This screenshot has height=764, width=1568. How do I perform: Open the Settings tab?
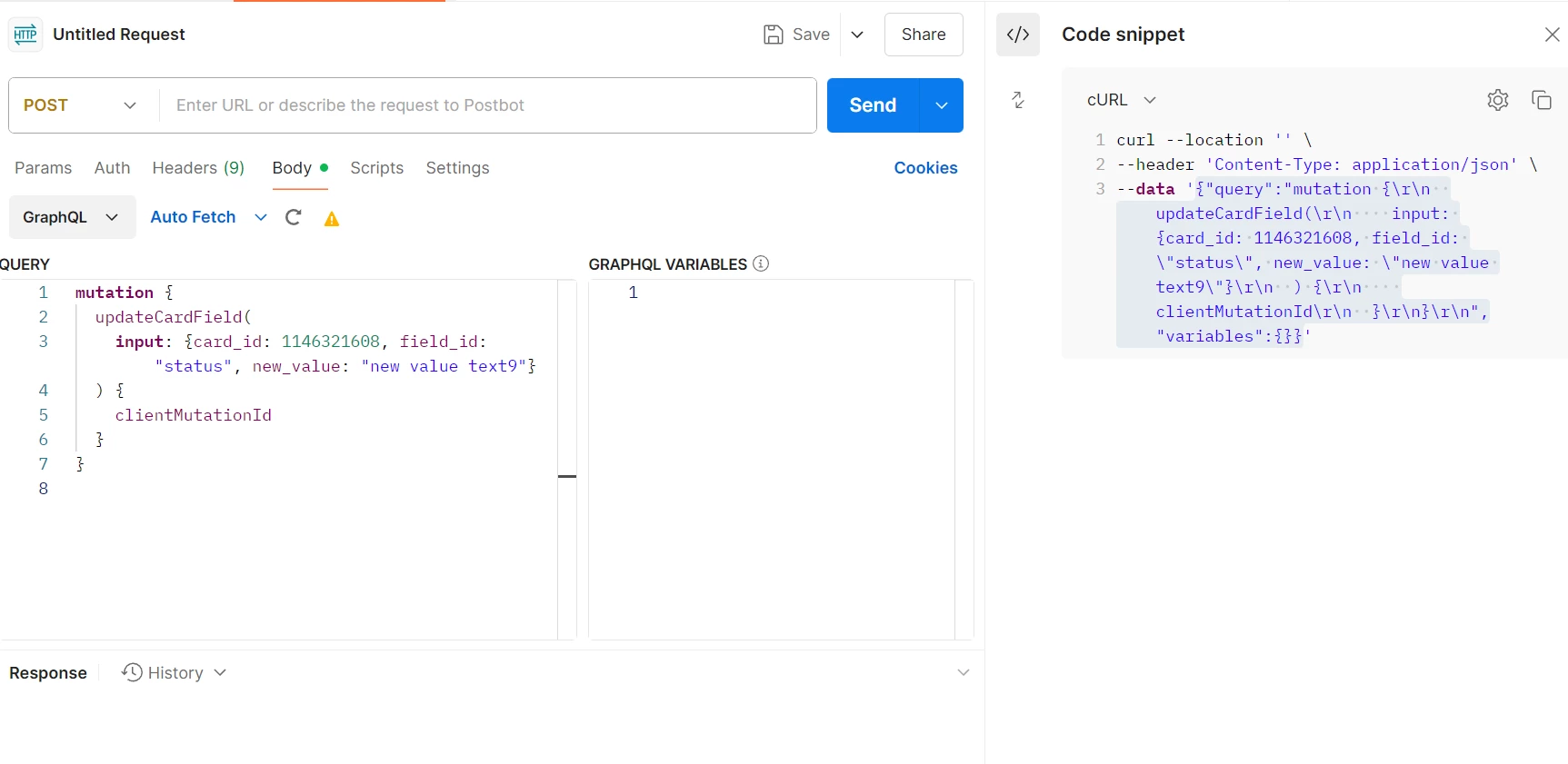tap(457, 168)
